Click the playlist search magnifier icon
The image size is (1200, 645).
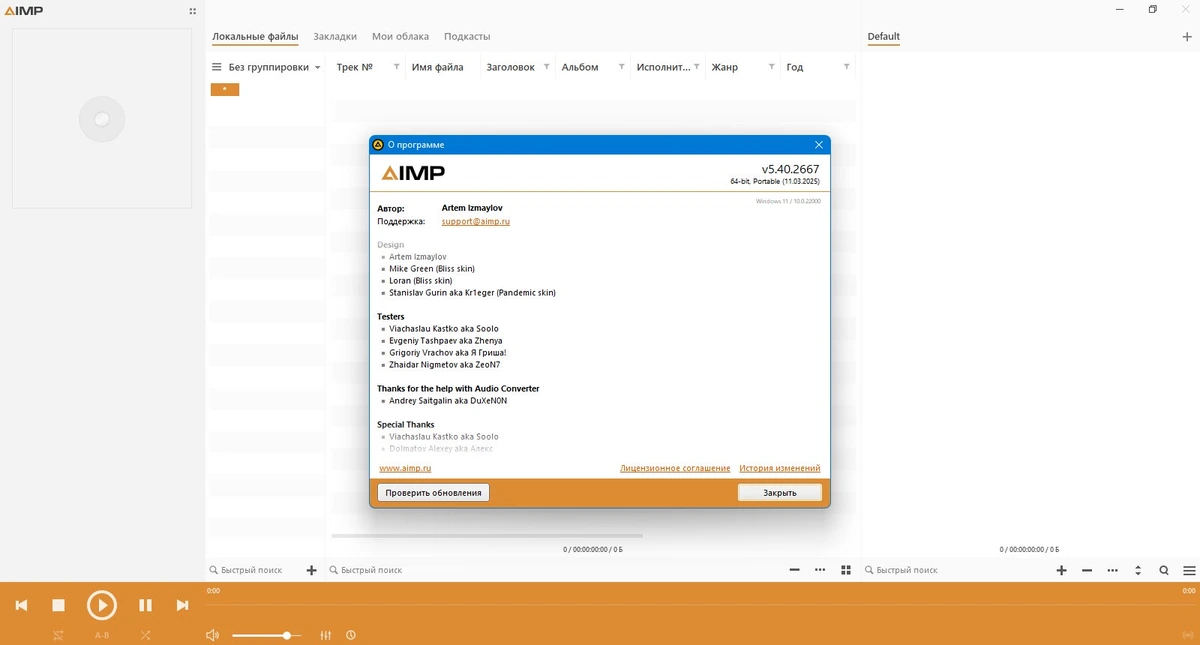pos(1164,570)
